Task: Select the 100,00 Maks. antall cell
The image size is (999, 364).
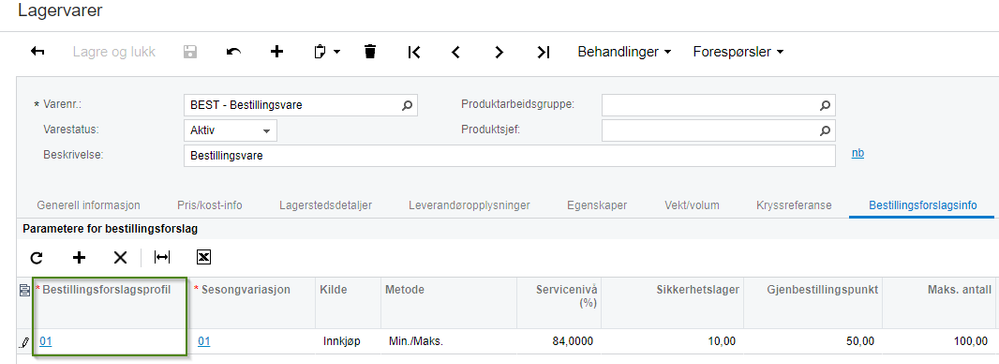Action: (940, 342)
